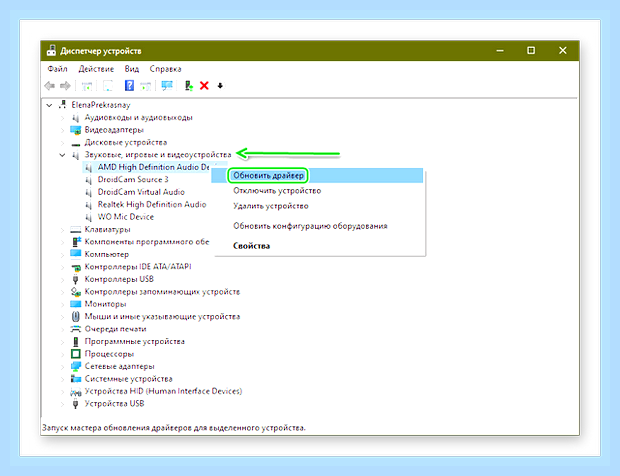Expand the Видеоадаптеры category
This screenshot has height=476, width=620.
[62, 130]
